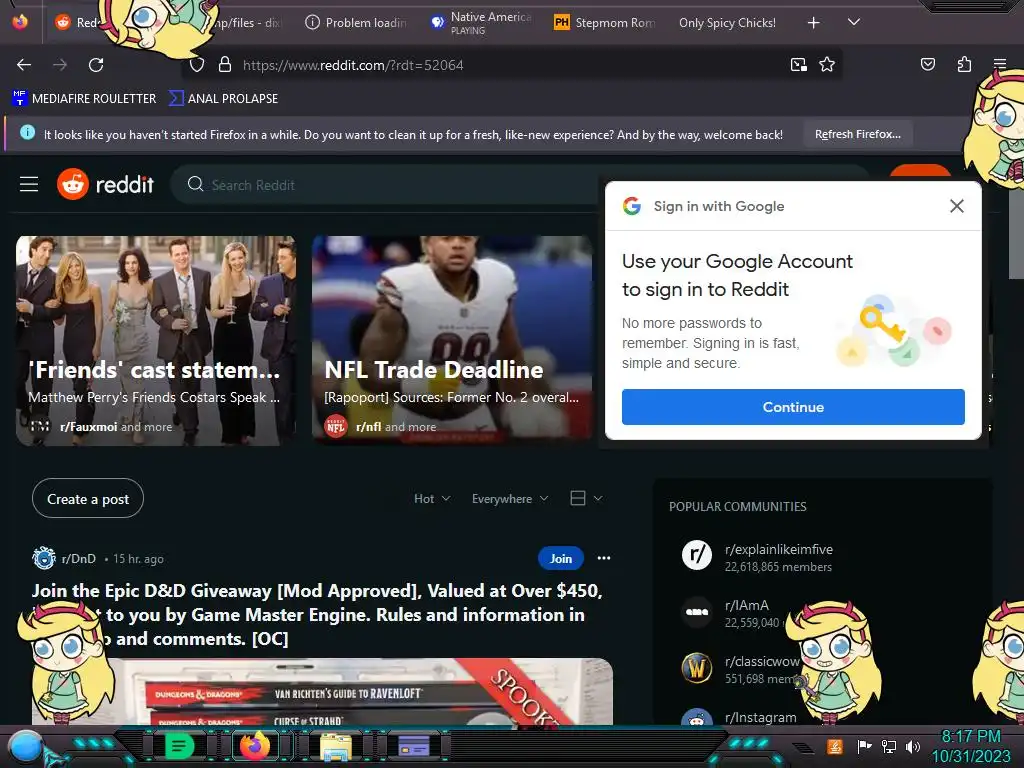Click the r/explainlikeimfive avatar icon
The height and width of the screenshot is (768, 1024).
(x=697, y=555)
